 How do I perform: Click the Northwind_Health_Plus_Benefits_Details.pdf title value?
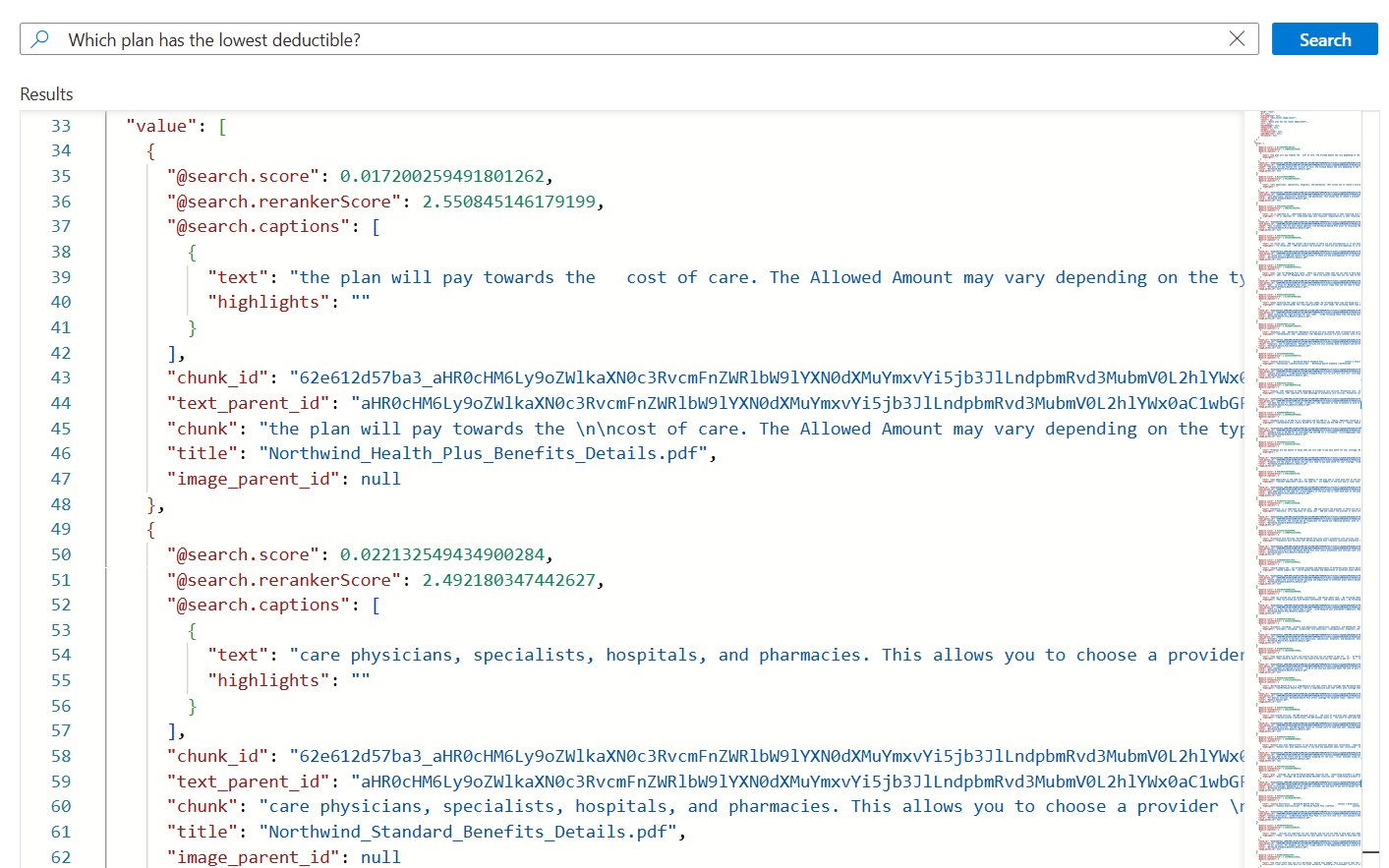point(487,453)
